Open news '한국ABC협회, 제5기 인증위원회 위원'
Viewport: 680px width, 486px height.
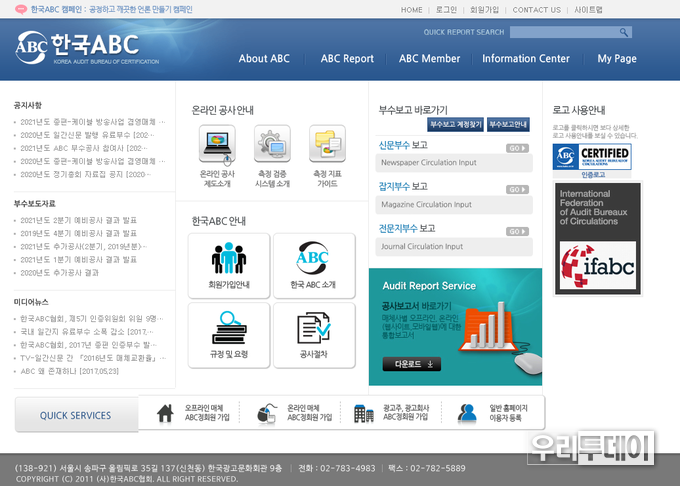click(x=92, y=319)
